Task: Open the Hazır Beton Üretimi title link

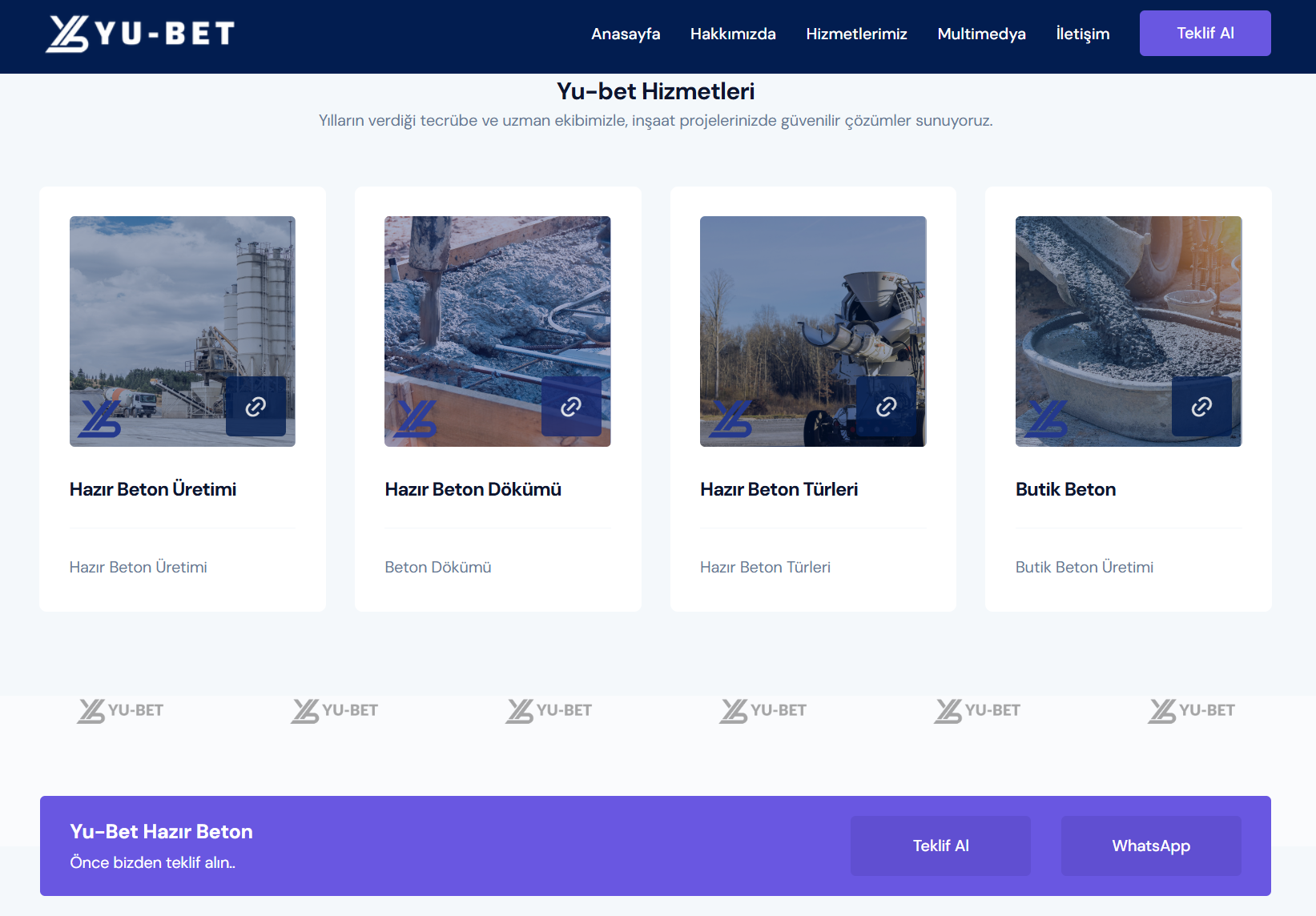Action: point(153,489)
